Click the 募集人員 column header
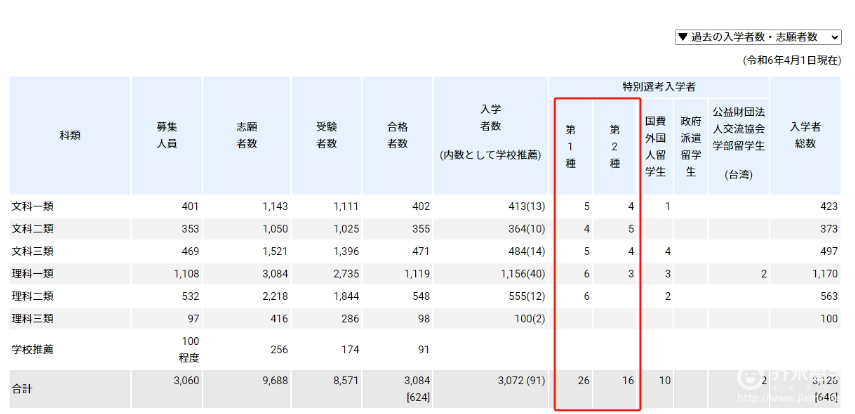855x414 pixels. (x=166, y=136)
